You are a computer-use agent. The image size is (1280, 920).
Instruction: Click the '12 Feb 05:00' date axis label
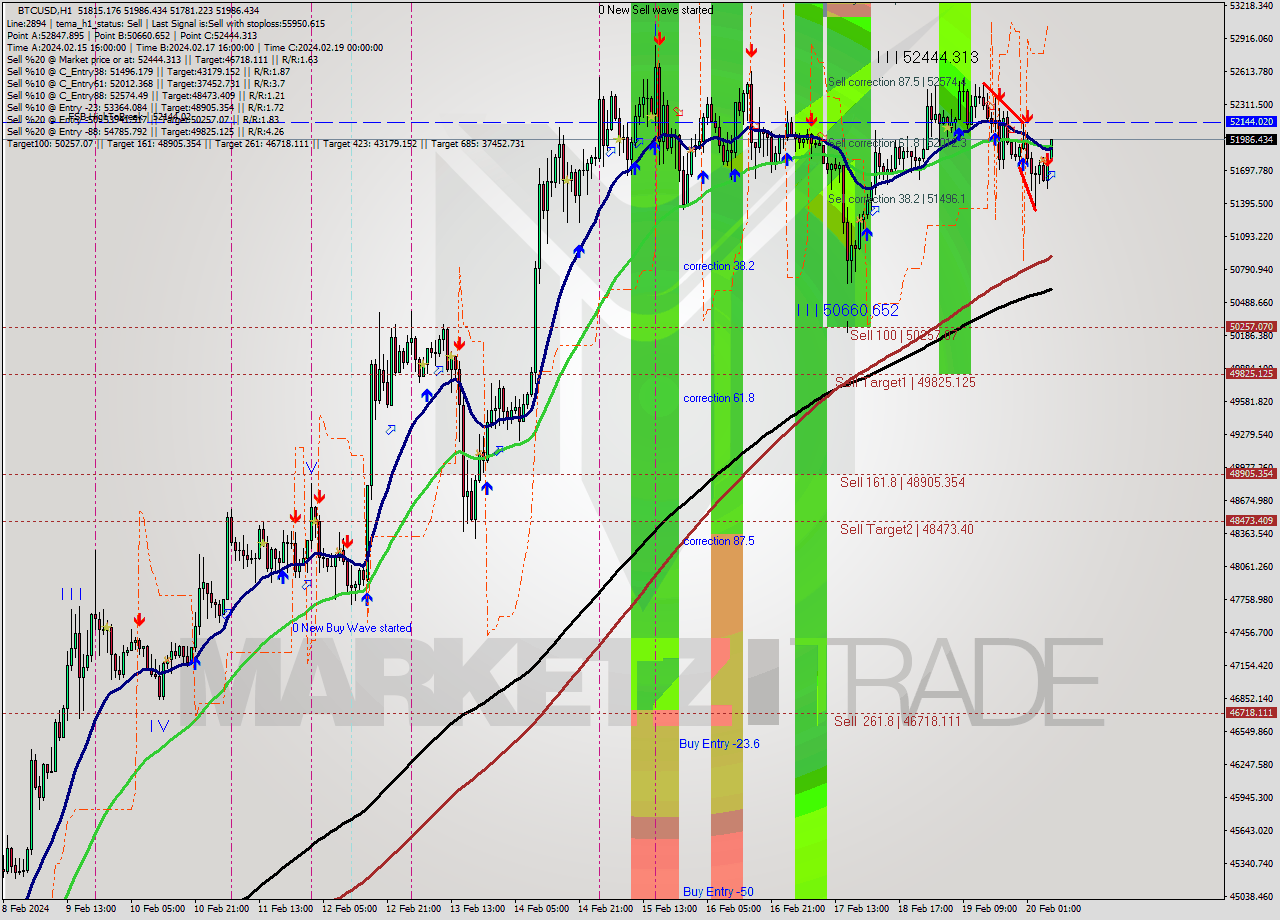(349, 909)
